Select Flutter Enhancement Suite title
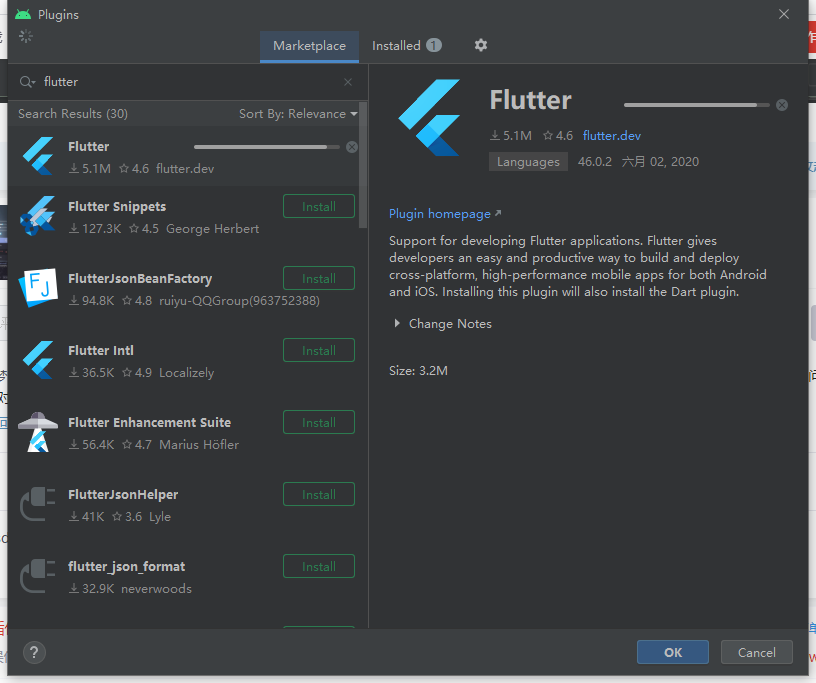The image size is (816, 683). click(x=149, y=423)
